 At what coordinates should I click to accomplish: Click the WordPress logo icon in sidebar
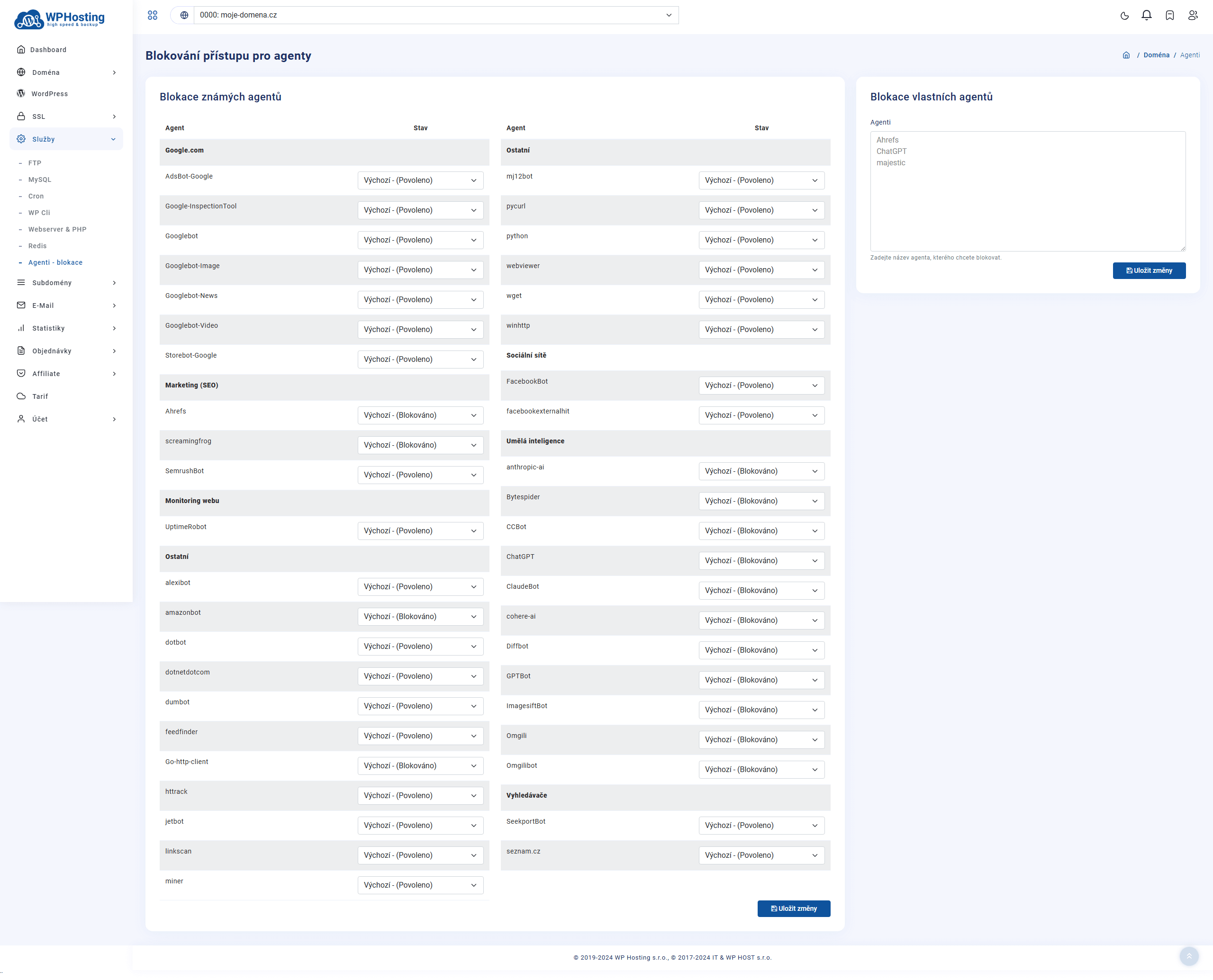click(21, 93)
